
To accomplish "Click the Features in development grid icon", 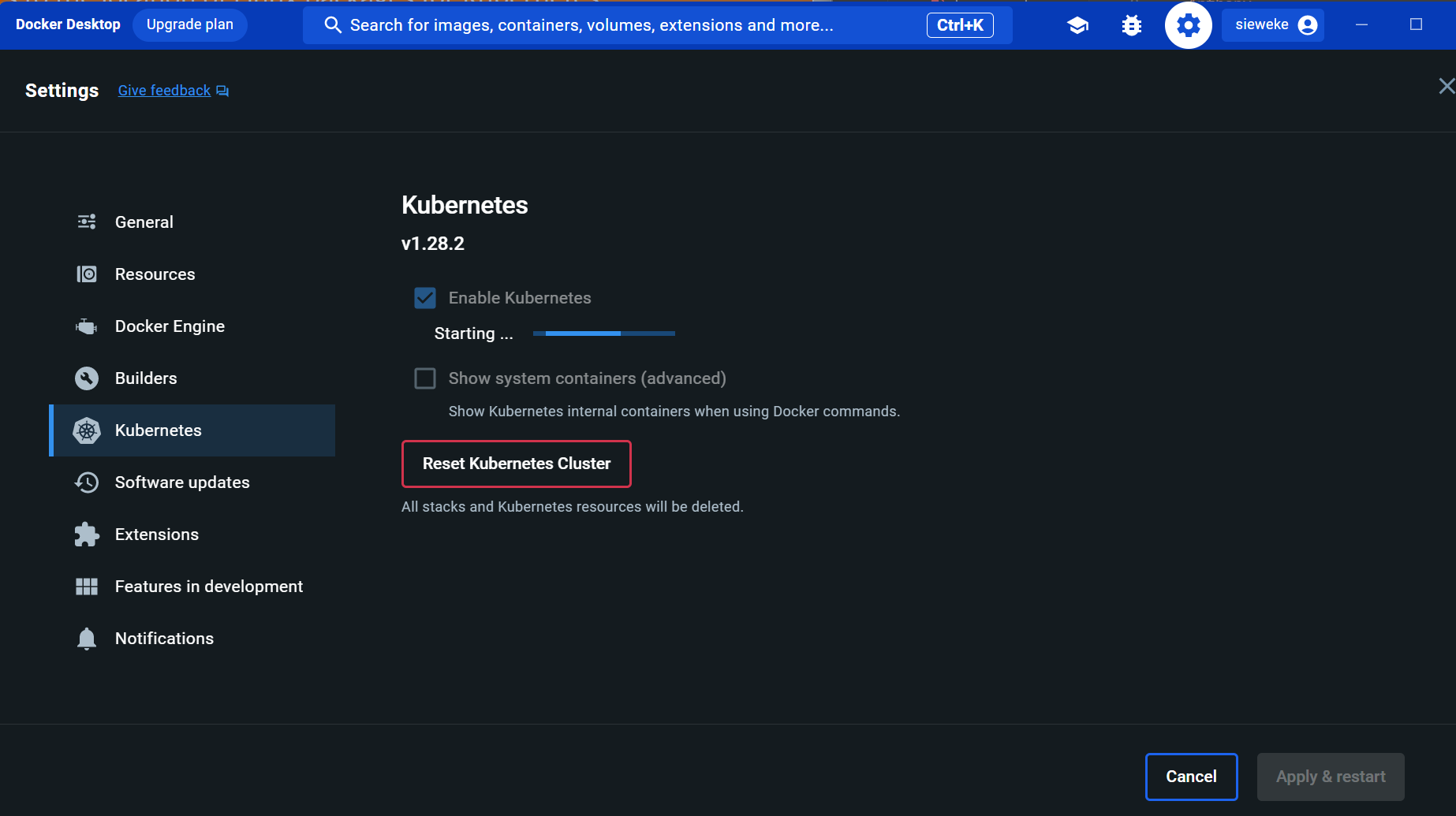I will [87, 587].
